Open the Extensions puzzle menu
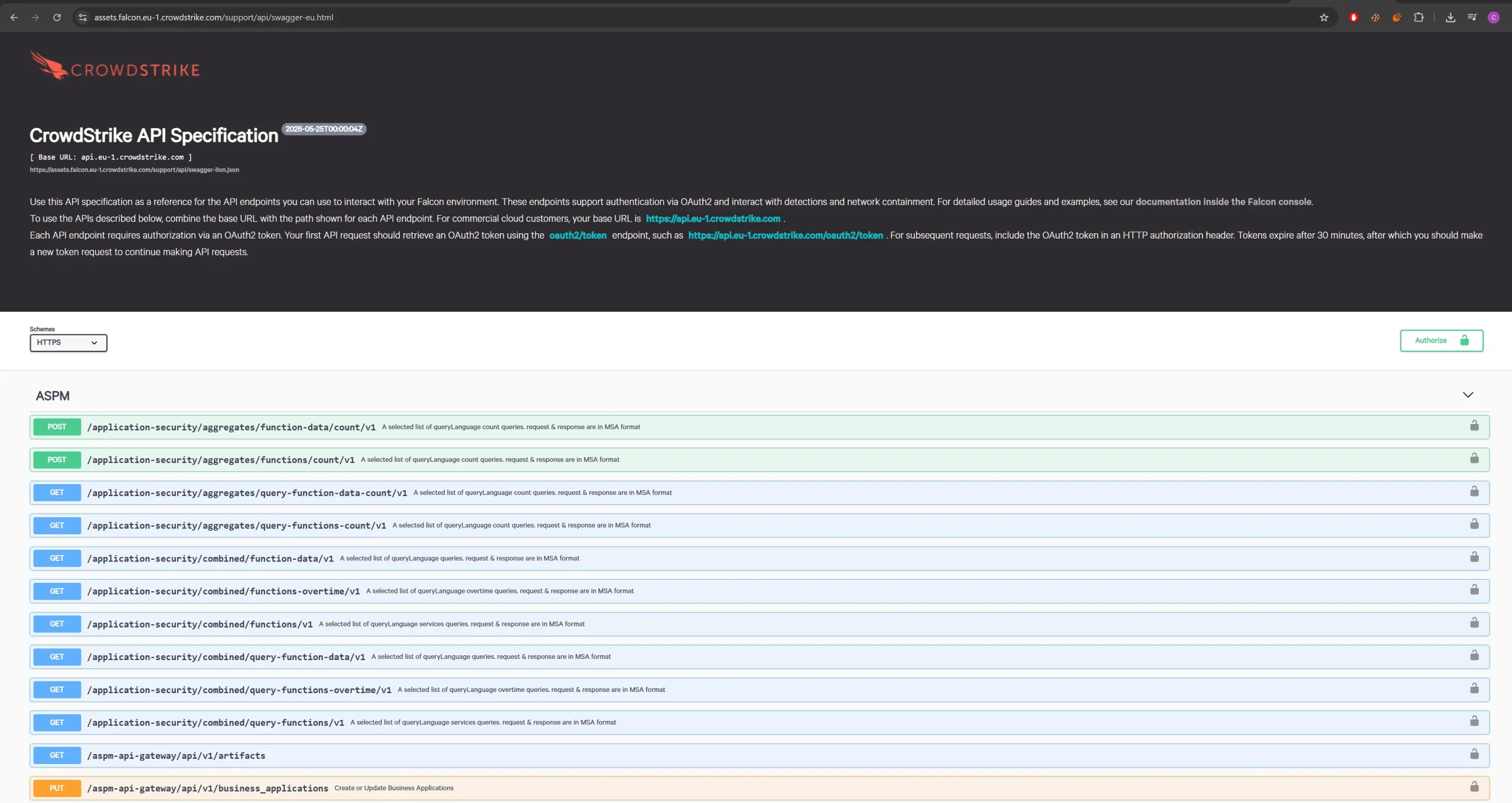The width and height of the screenshot is (1512, 803). point(1419,18)
